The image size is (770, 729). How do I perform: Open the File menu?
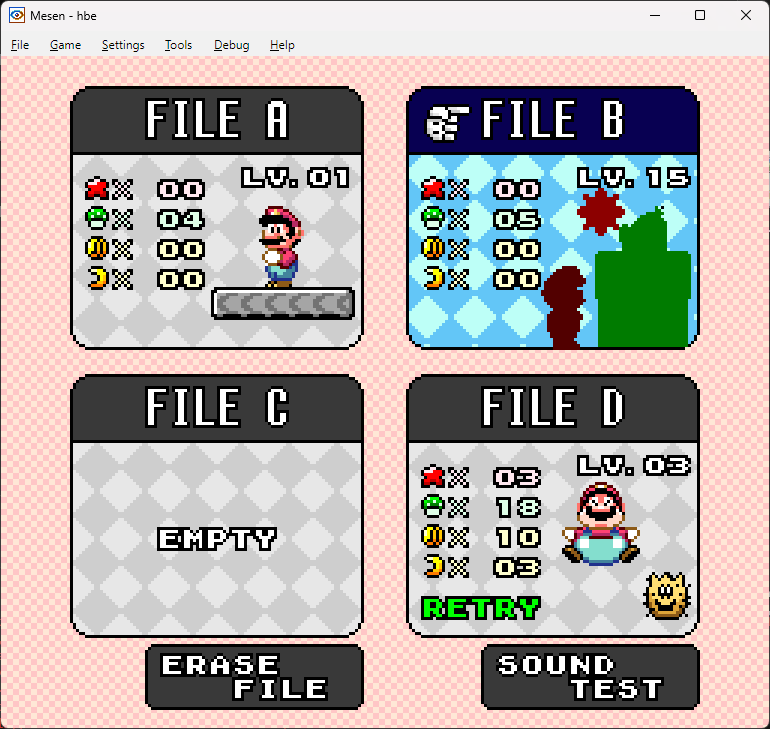coord(20,45)
